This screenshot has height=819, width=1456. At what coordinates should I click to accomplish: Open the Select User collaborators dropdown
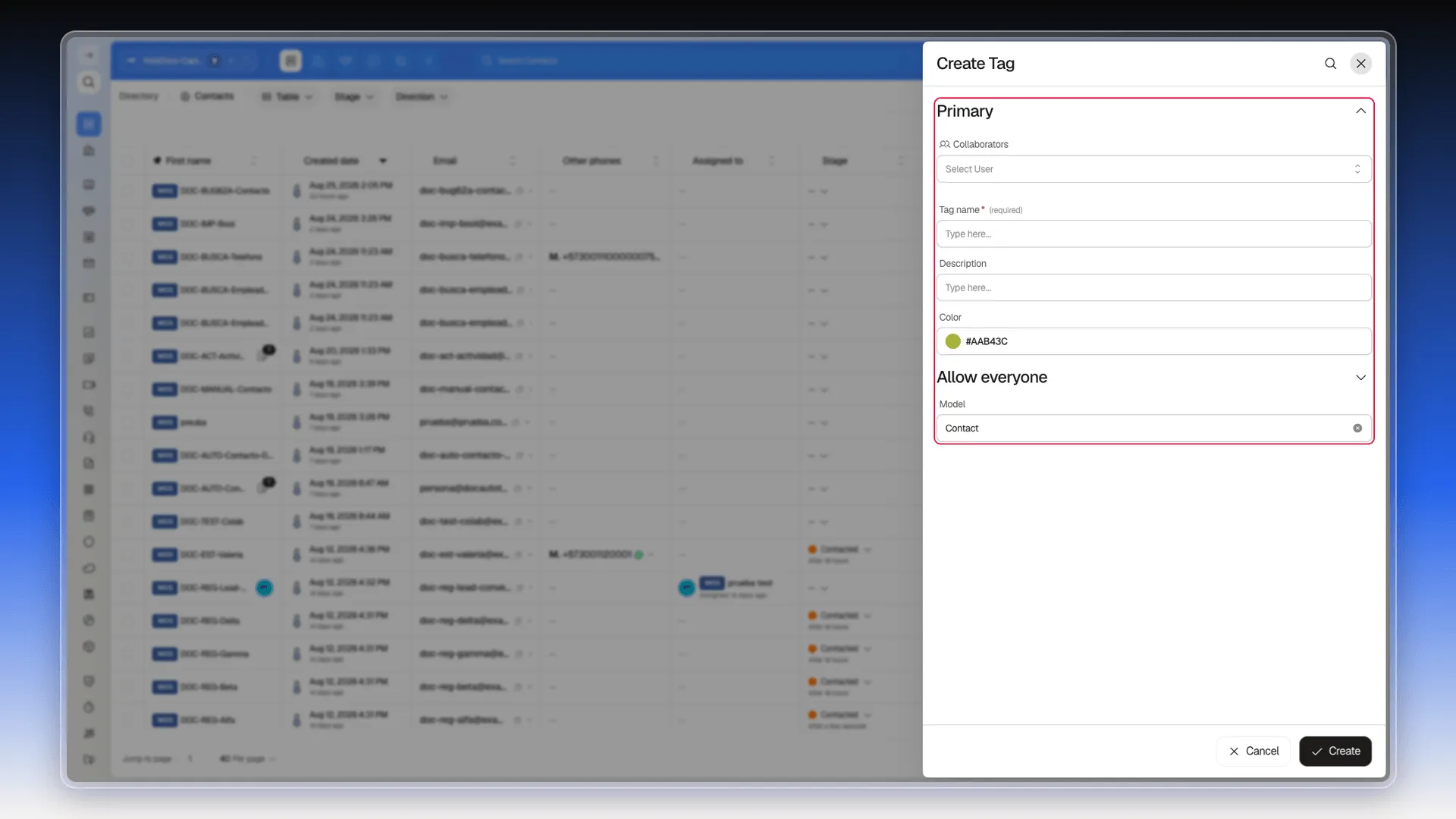point(1153,169)
